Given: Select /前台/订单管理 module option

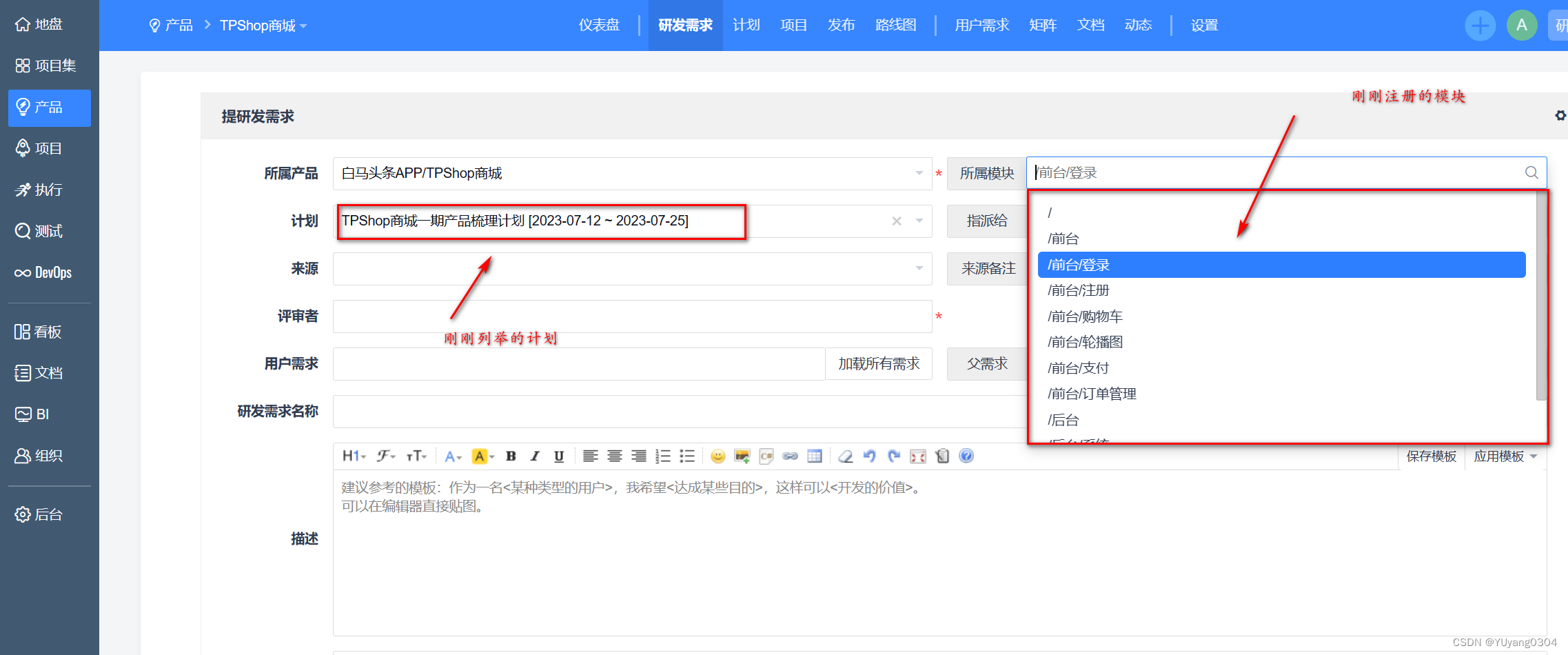Looking at the screenshot, I should pyautogui.click(x=1281, y=394).
